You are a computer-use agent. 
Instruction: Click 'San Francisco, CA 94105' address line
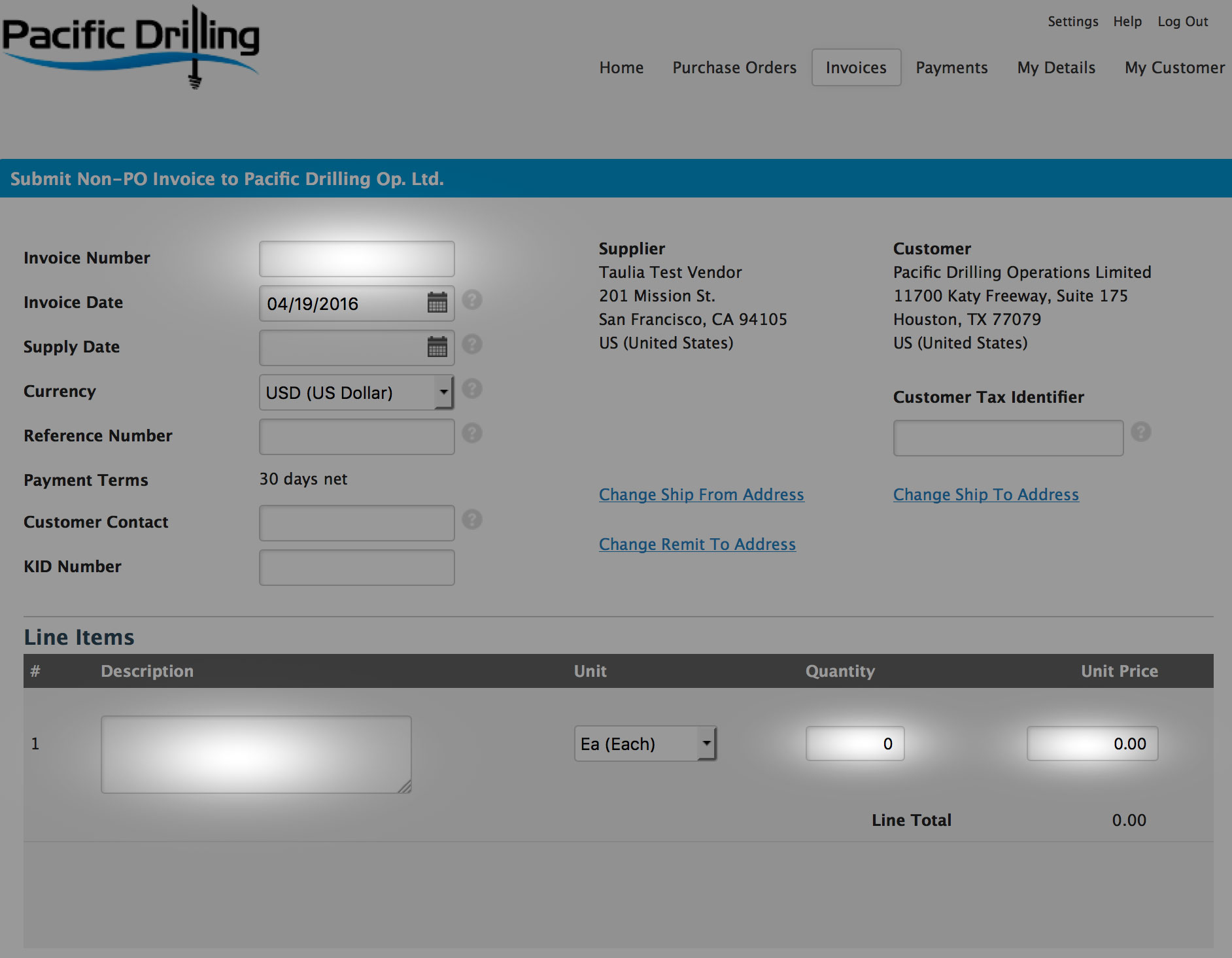[x=693, y=319]
